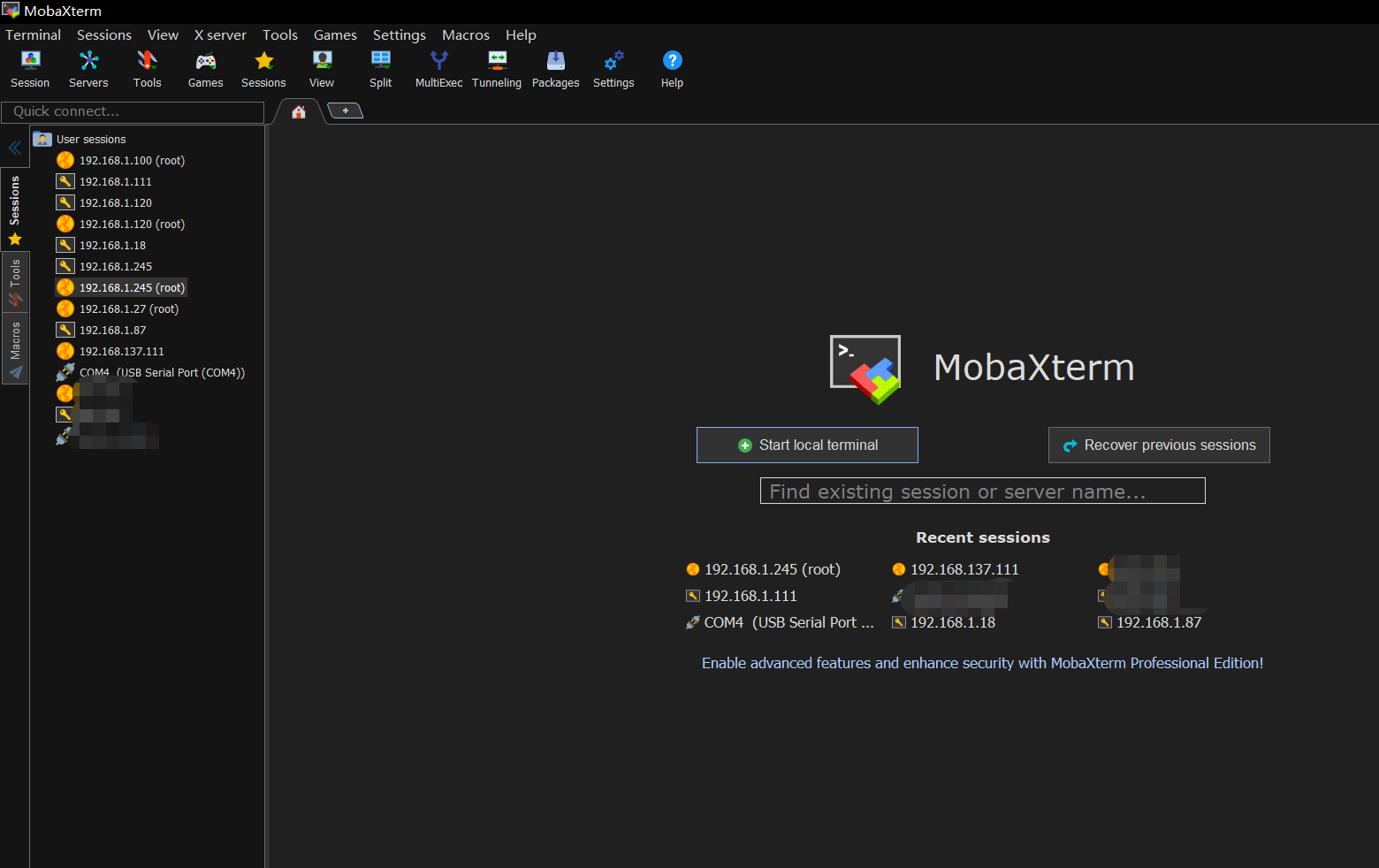This screenshot has width=1379, height=868.
Task: Click icon beside recent 192.168.1.87
Action: tap(1105, 622)
